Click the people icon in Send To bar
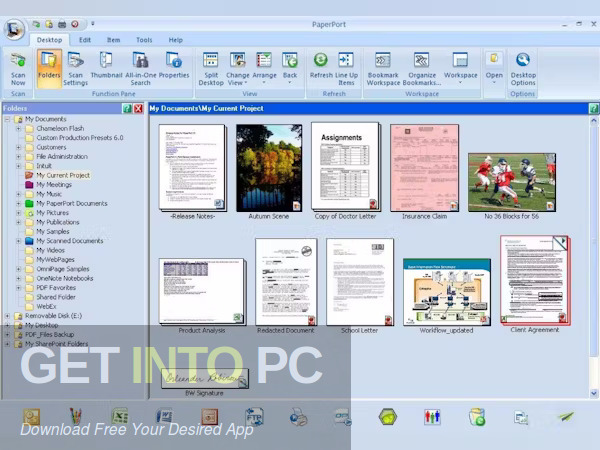This screenshot has height=450, width=600. (432, 417)
